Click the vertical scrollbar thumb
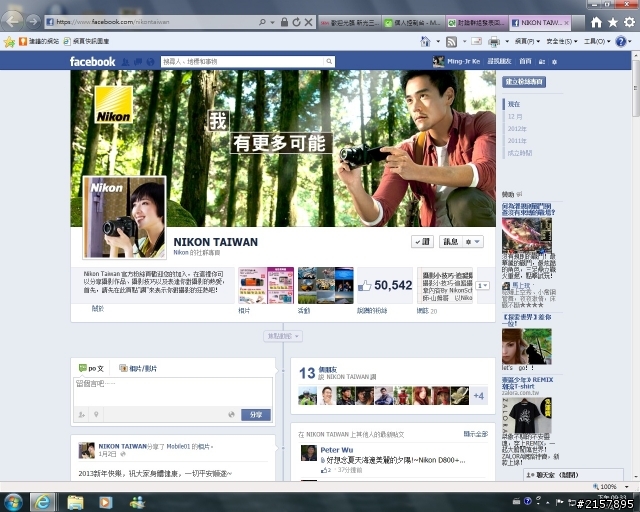 (636, 88)
